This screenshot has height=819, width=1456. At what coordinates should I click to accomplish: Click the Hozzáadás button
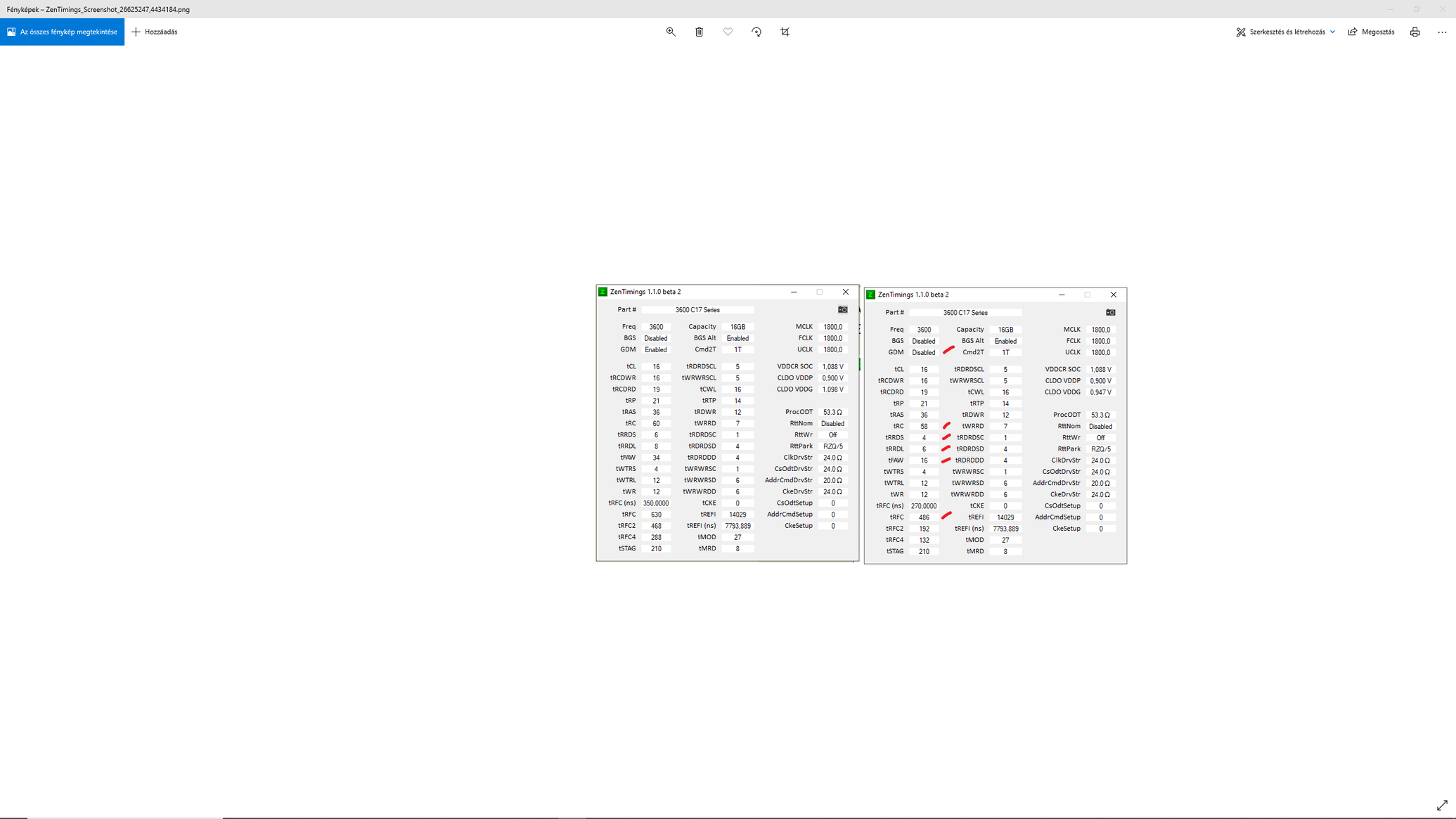point(155,32)
